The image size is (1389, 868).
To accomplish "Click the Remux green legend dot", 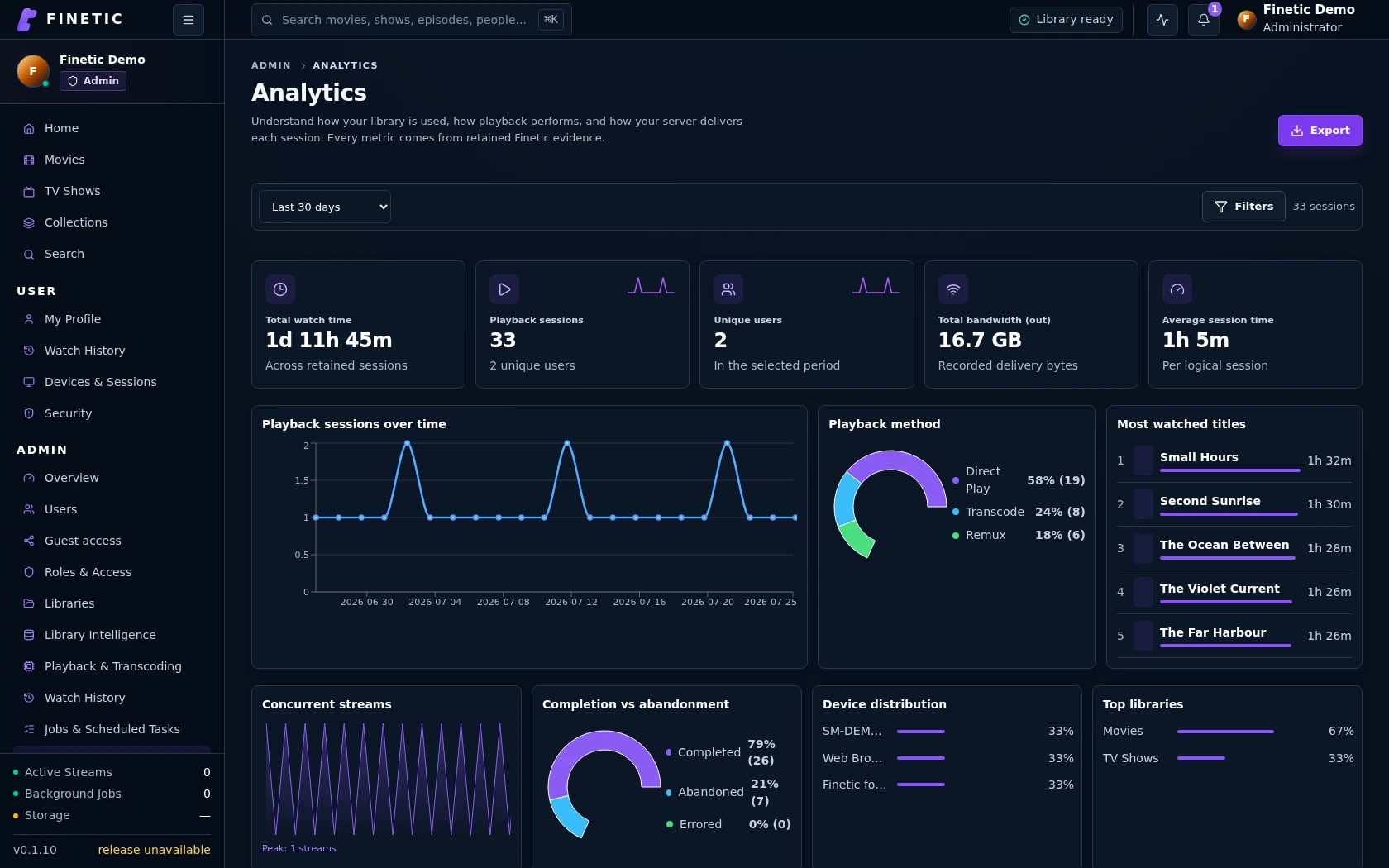I will 956,536.
